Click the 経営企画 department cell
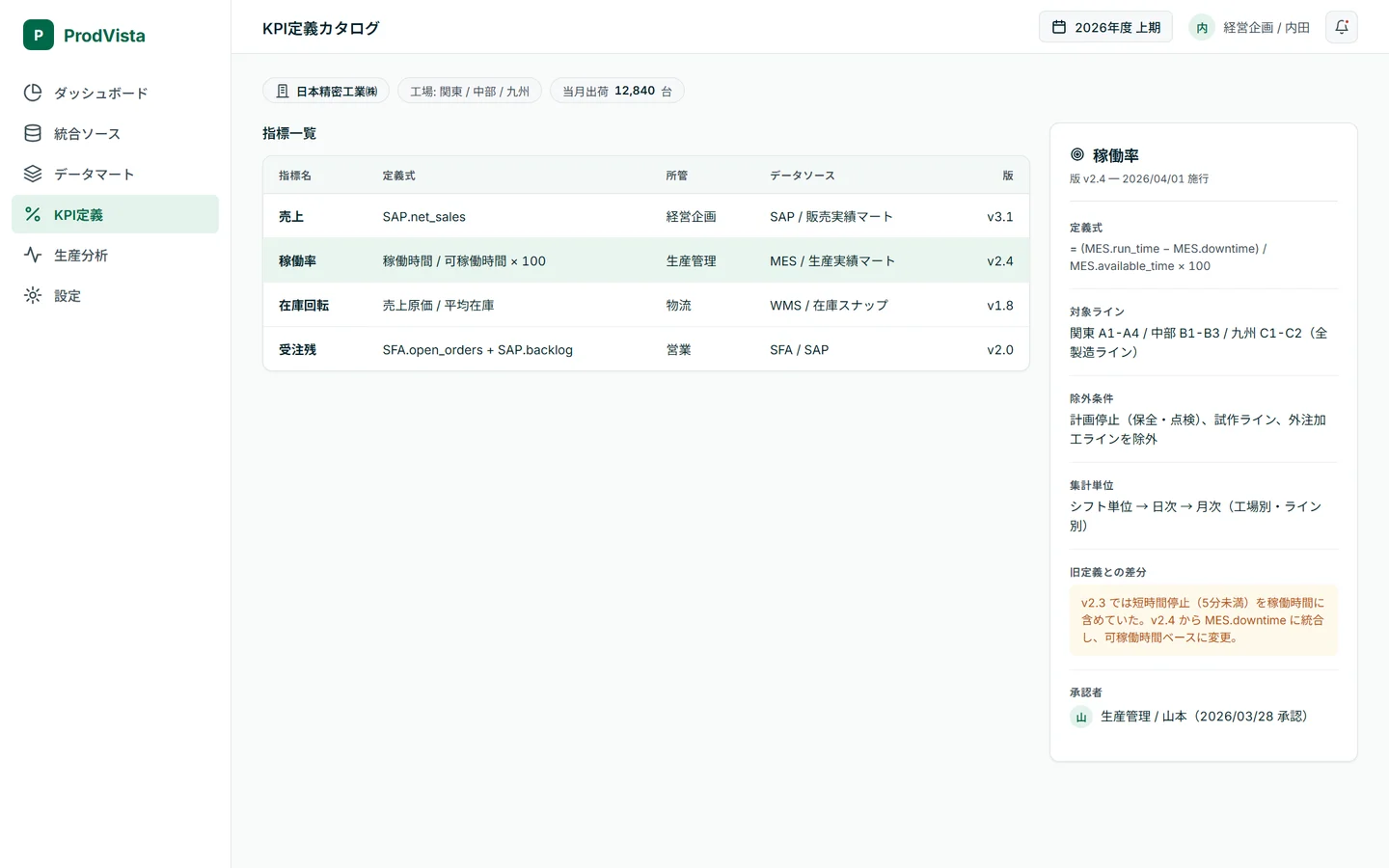This screenshot has width=1389, height=868. click(x=692, y=217)
